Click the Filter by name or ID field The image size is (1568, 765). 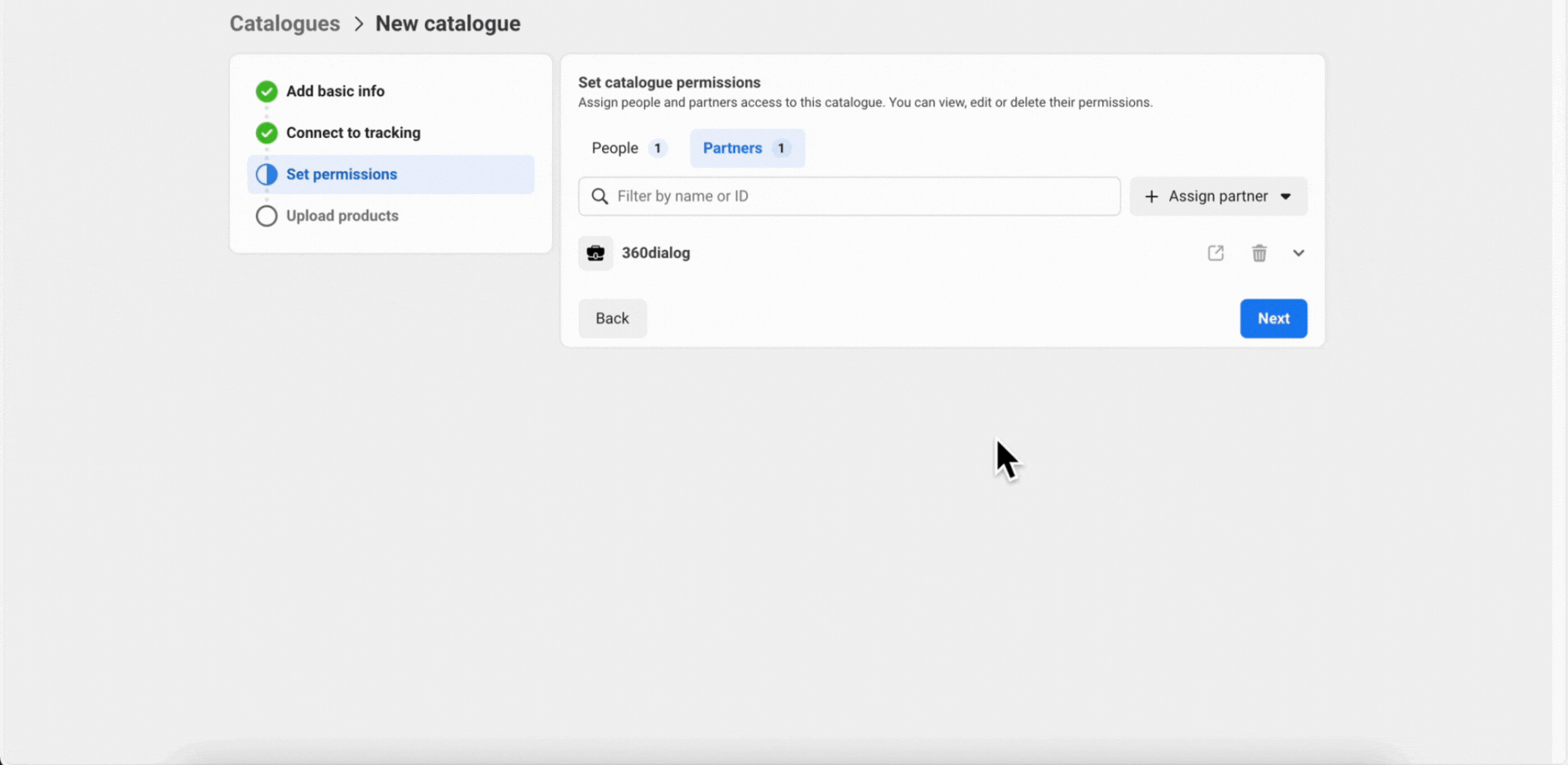point(849,196)
